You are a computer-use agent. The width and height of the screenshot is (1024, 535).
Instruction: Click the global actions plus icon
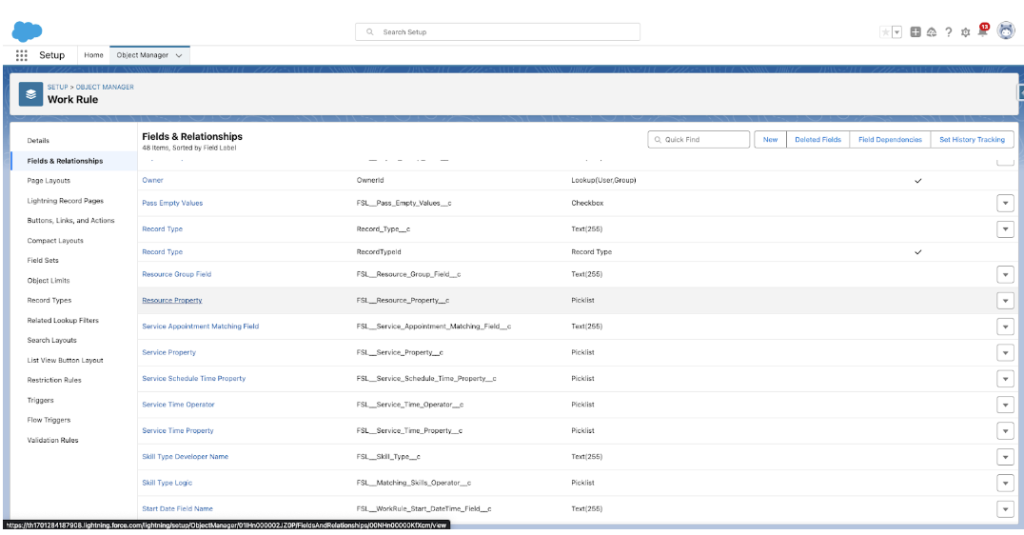pyautogui.click(x=916, y=32)
